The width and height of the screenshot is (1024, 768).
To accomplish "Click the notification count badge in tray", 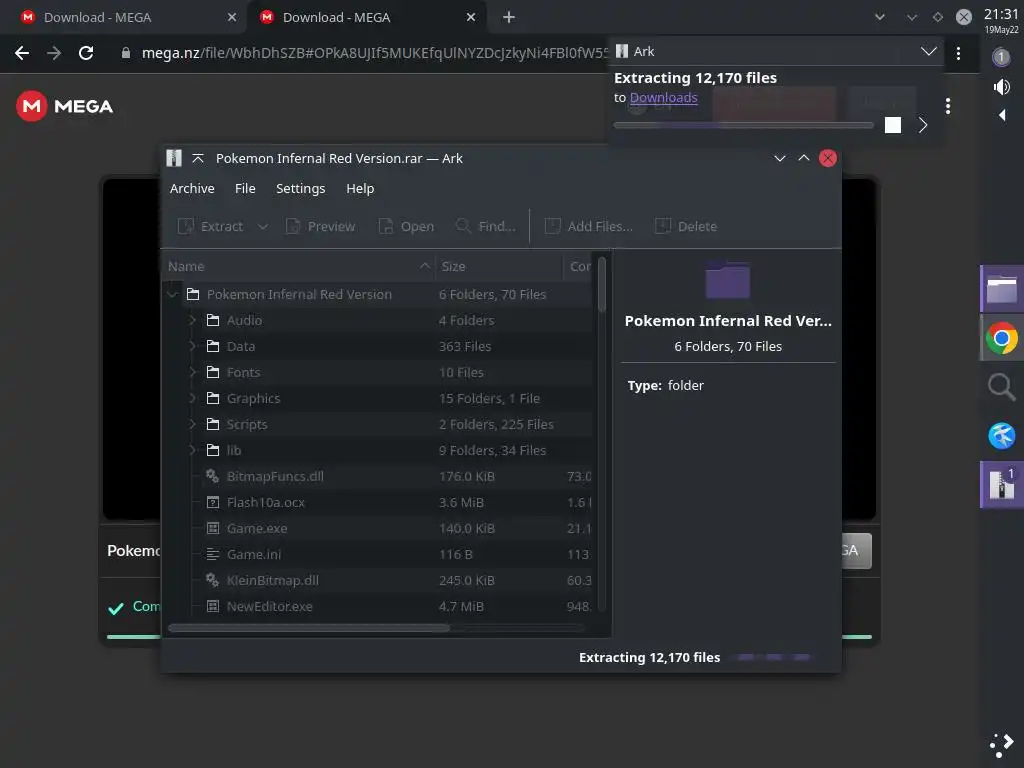I will (x=1001, y=57).
